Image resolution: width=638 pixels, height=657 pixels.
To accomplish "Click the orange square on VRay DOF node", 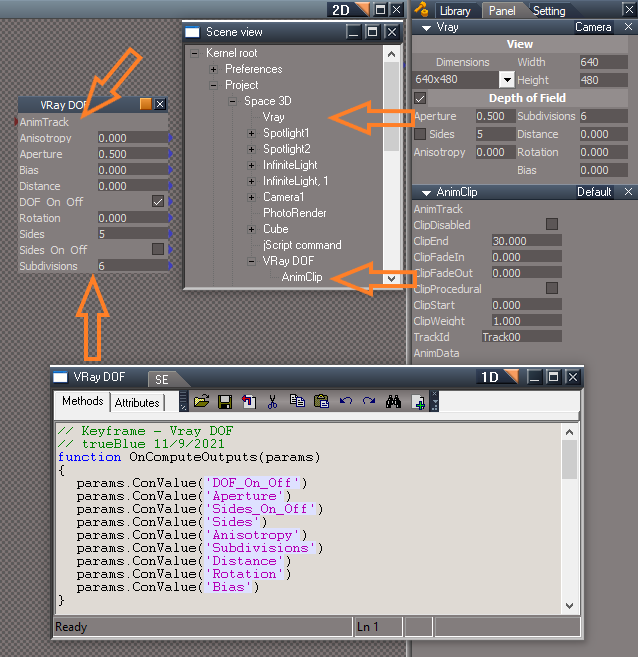I will [146, 104].
